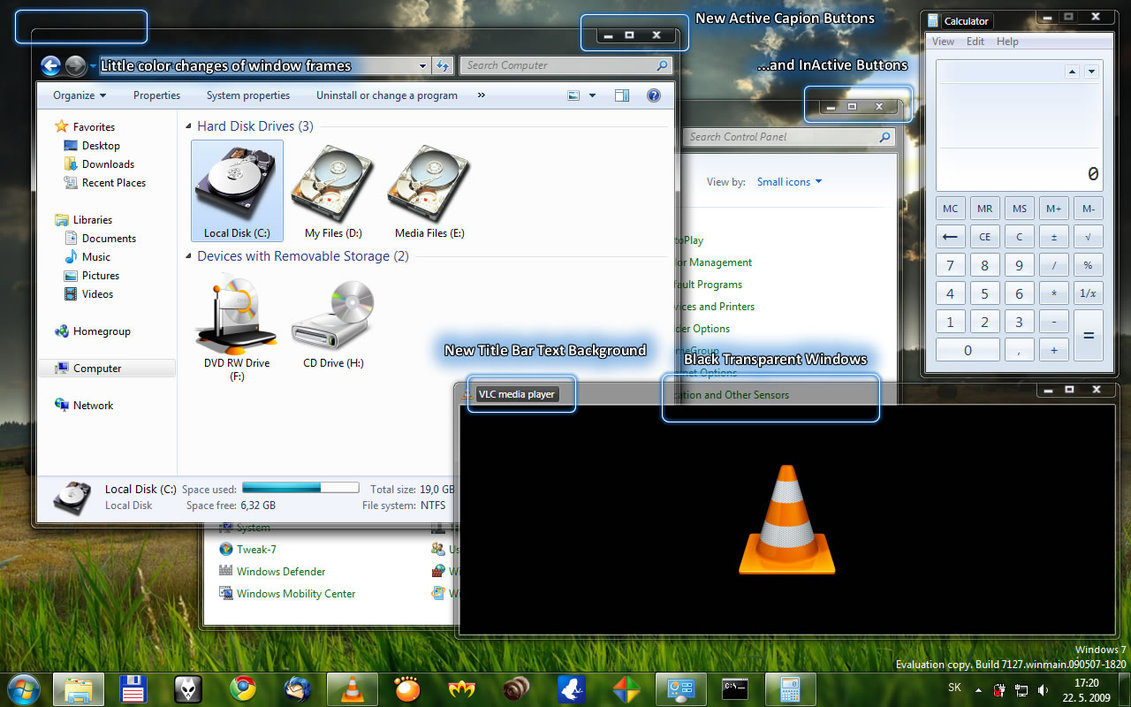This screenshot has width=1131, height=707.
Task: Click the volume speaker icon in system tray
Action: click(1042, 690)
